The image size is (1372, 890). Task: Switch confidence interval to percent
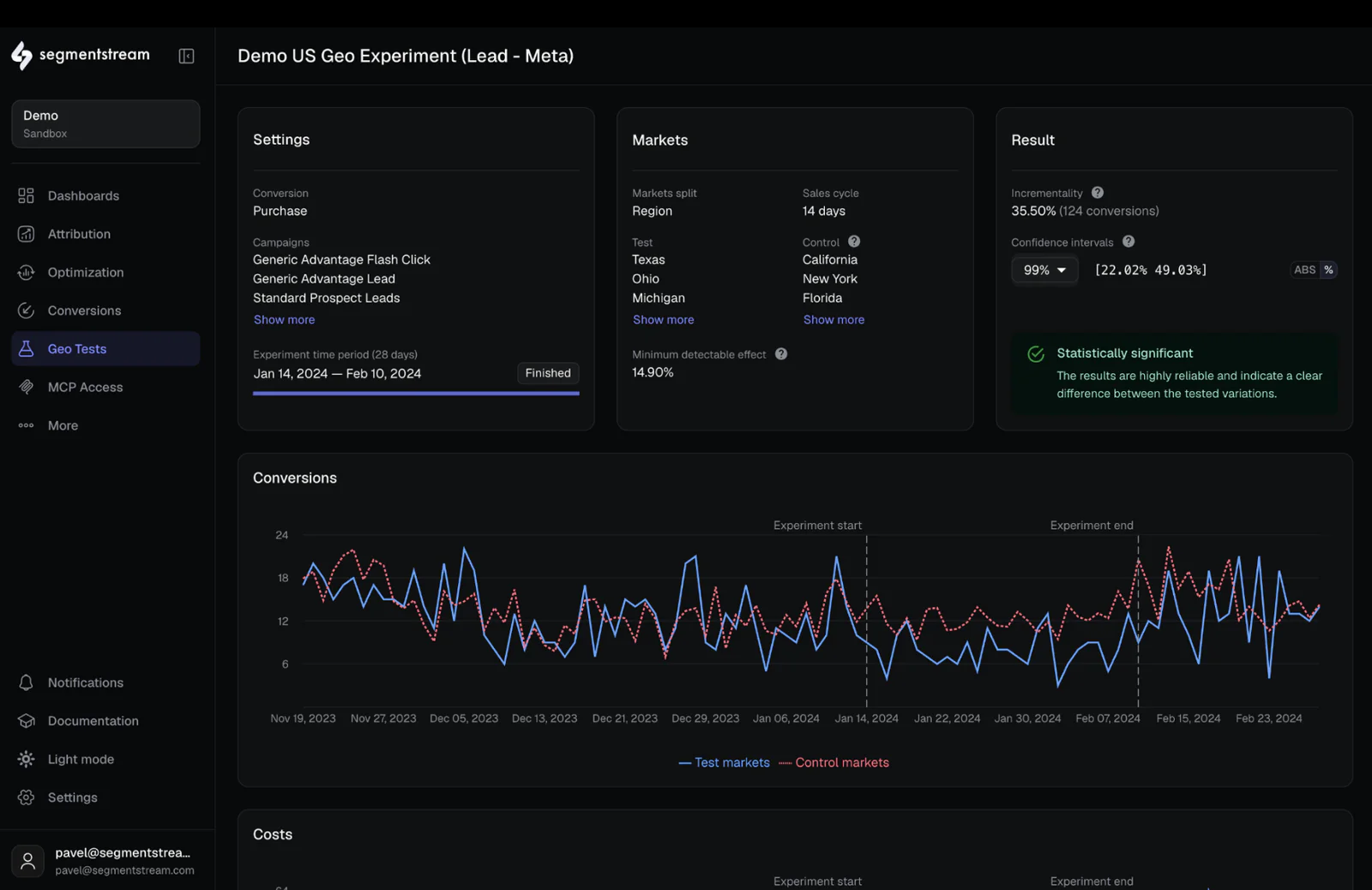(1328, 270)
